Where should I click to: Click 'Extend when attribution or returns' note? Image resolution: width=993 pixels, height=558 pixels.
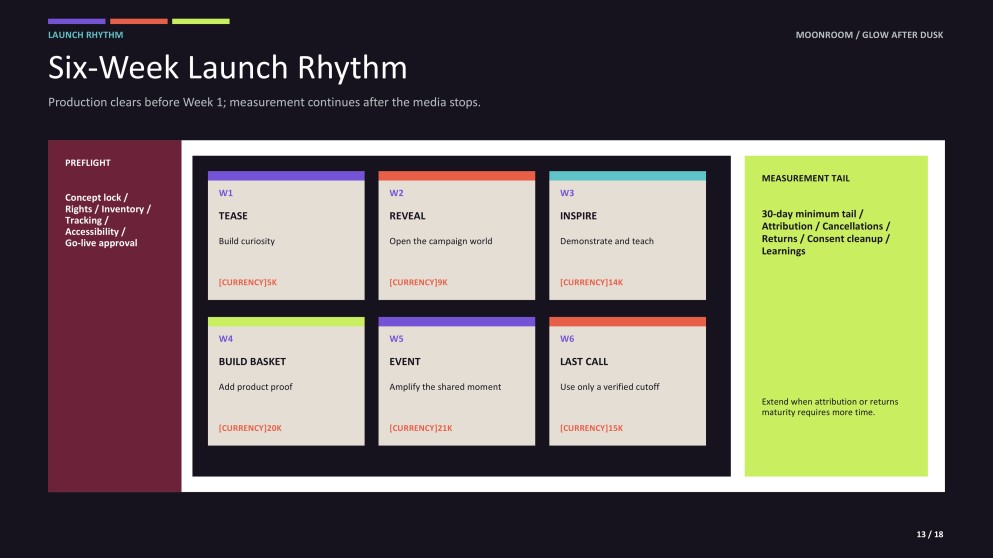pyautogui.click(x=830, y=407)
